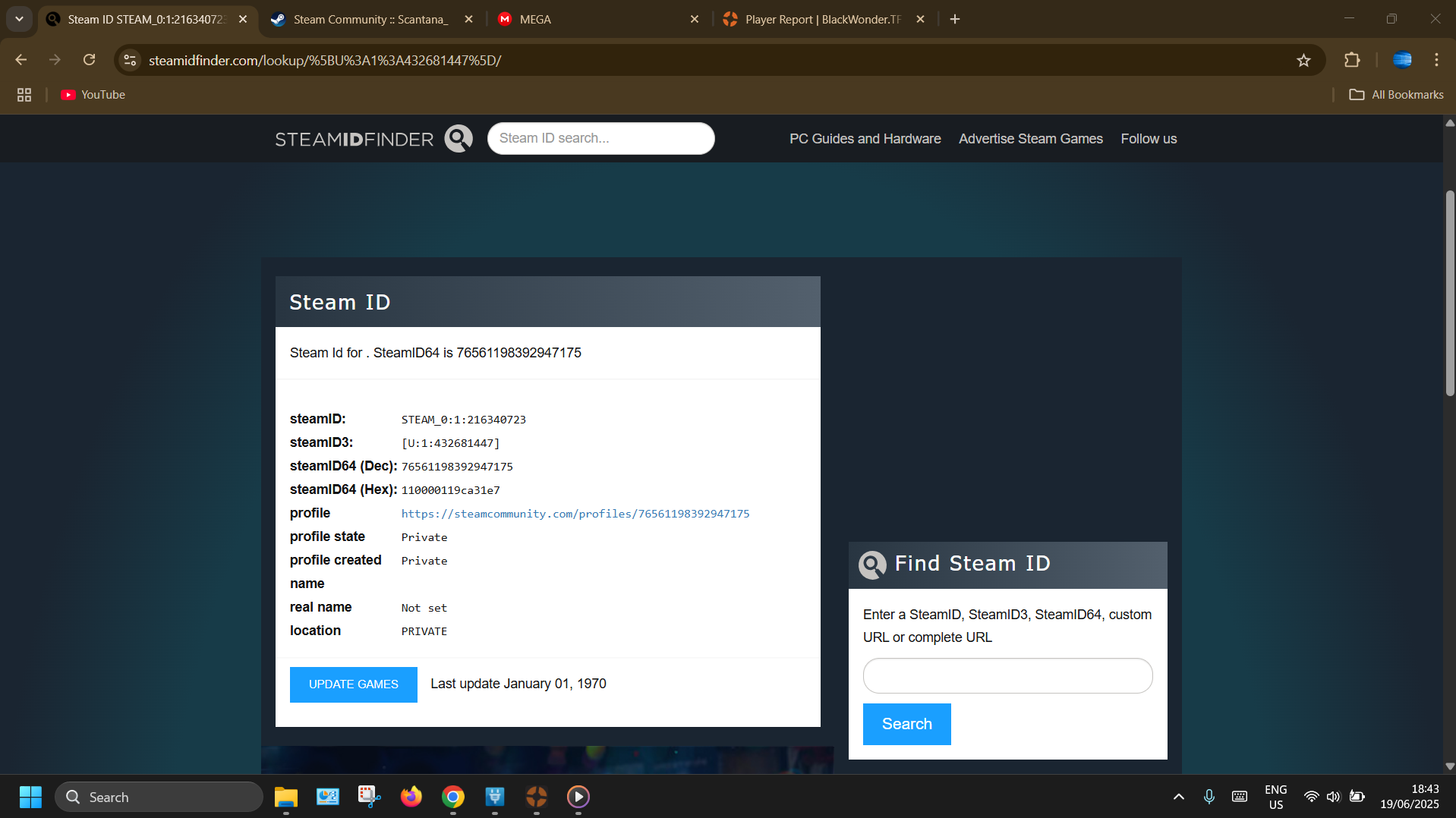Image resolution: width=1456 pixels, height=818 pixels.
Task: Select the steamID3 value [U:1:432681447]
Action: tap(450, 443)
